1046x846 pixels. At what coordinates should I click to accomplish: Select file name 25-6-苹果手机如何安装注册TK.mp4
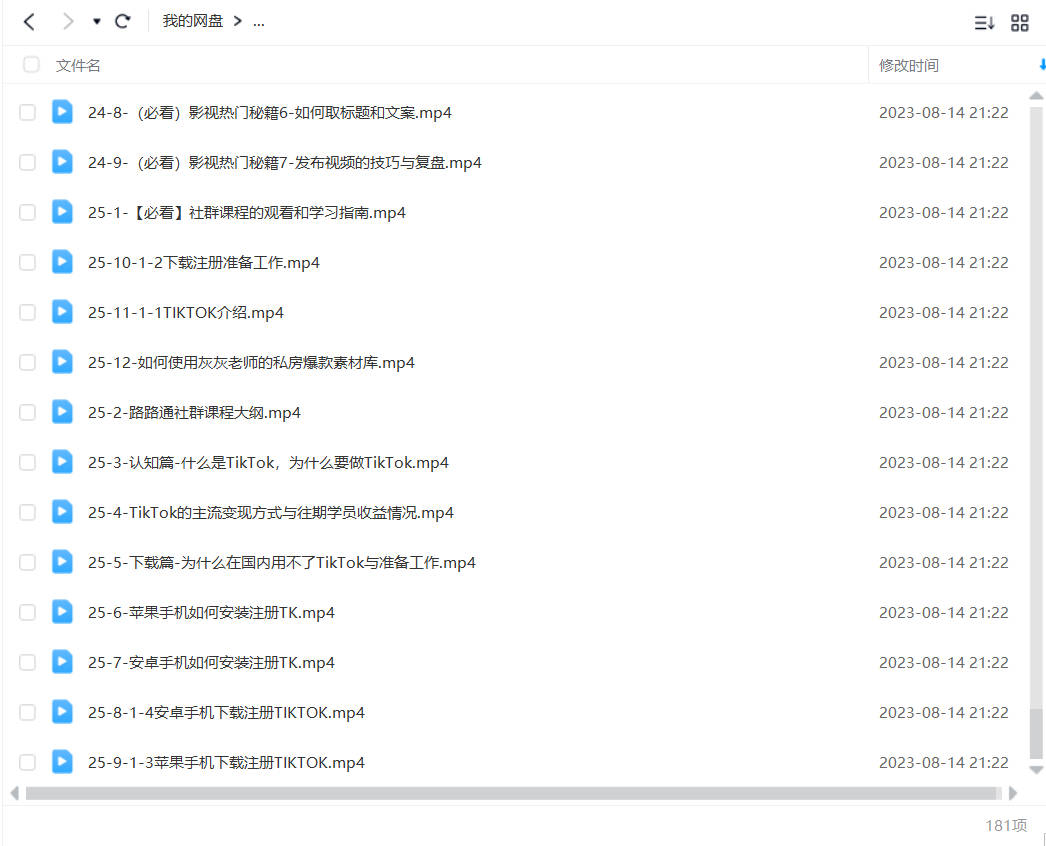point(211,613)
